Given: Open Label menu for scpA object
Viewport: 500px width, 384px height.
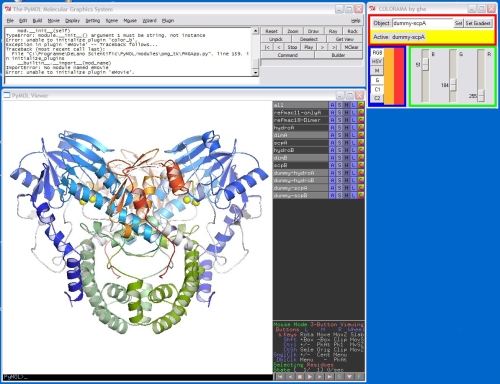Looking at the screenshot, I should (x=354, y=143).
